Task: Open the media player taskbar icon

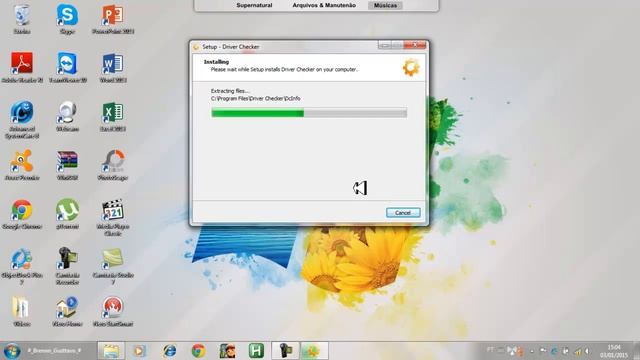Action: 139,351
